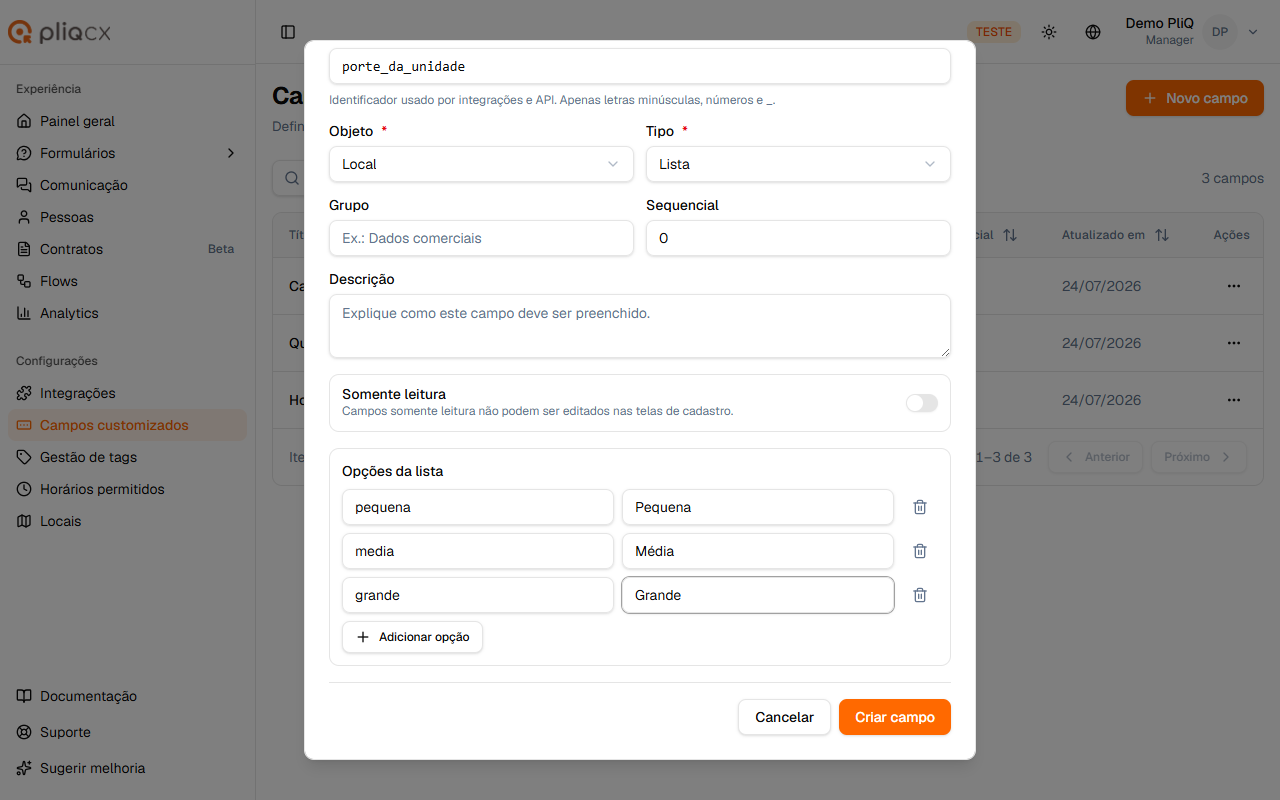Open Integrações settings
The image size is (1280, 800).
[x=127, y=393]
